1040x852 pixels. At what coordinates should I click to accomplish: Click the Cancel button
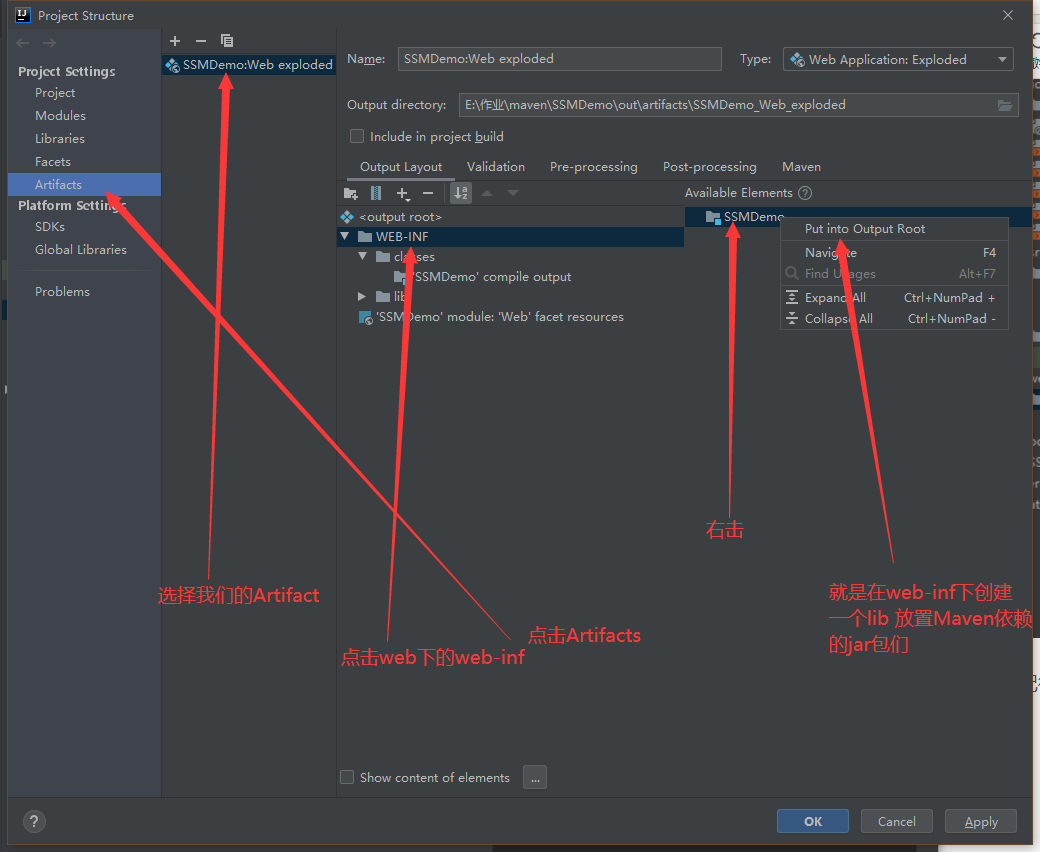(x=897, y=822)
